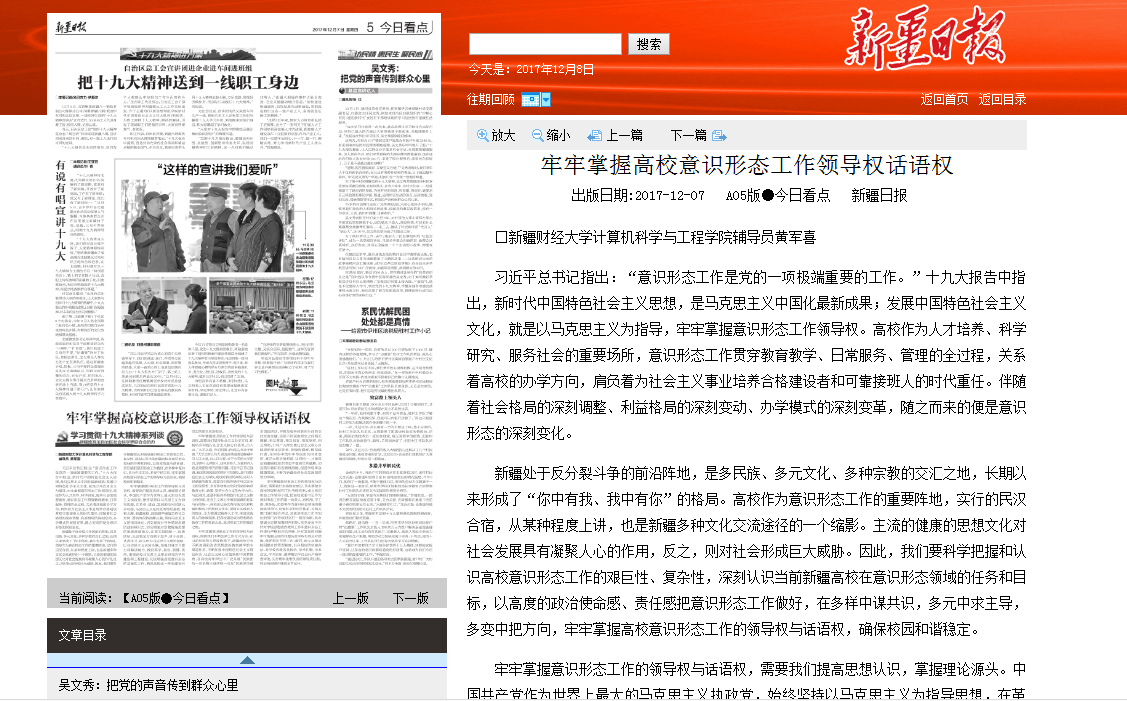The height and width of the screenshot is (701, 1127).
Task: Click the next article (下一篇) page icon
Action: point(719,136)
